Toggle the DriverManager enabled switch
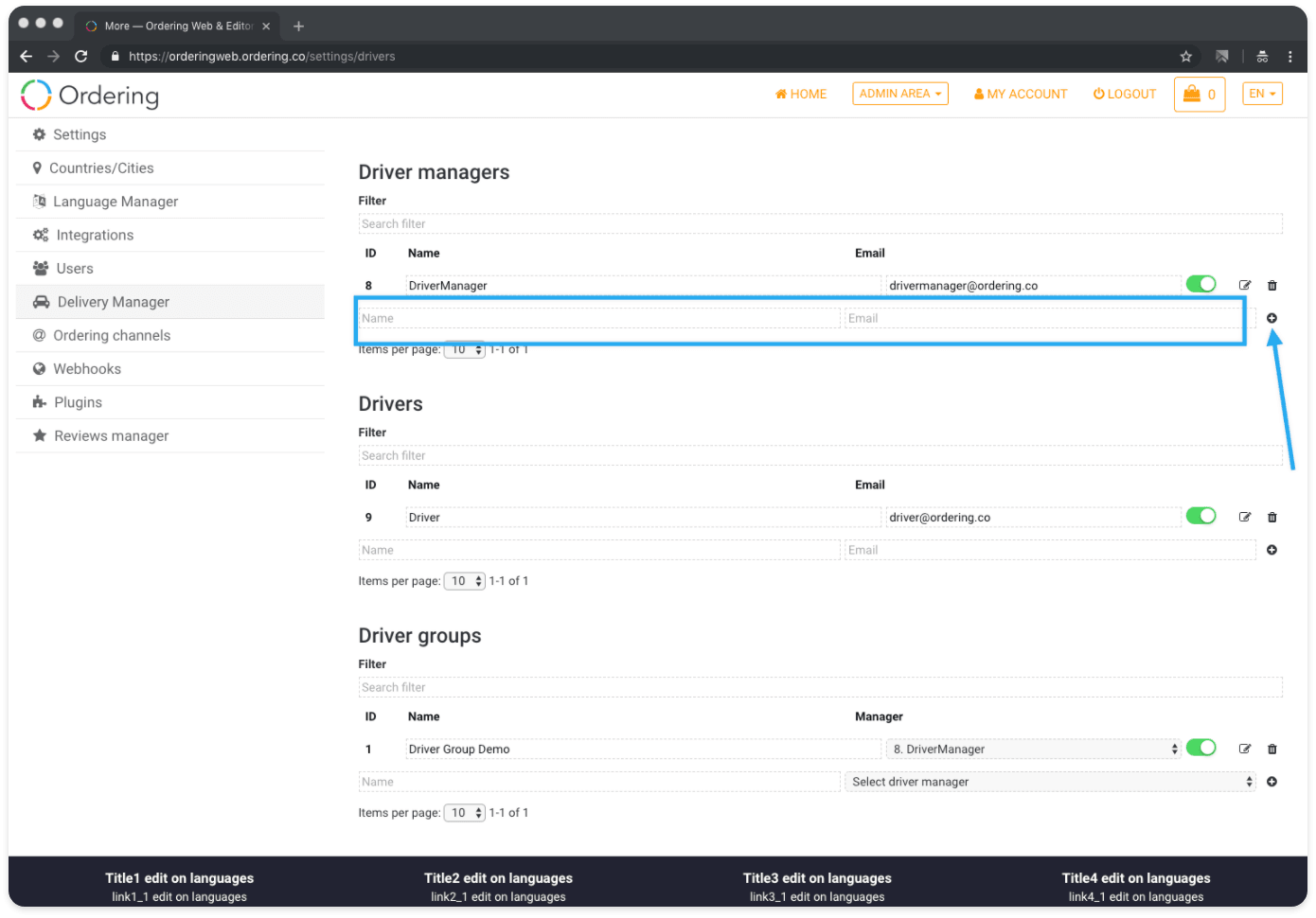 coord(1201,284)
